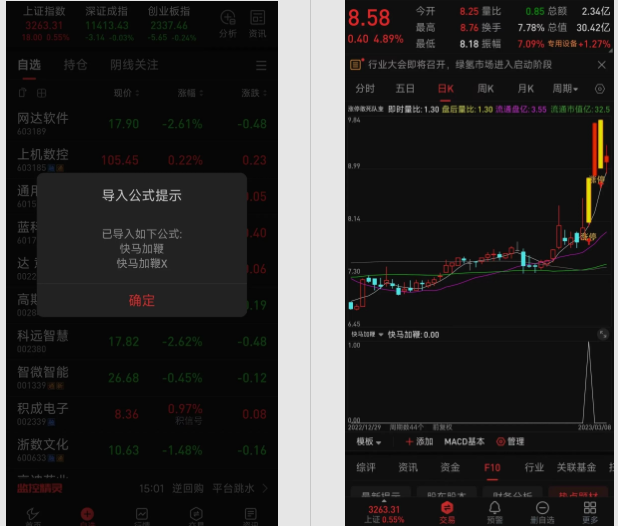Viewport: 618px width, 526px height.
Task: Tap the 交易 hexagon icon in left bottom nav
Action: [196, 515]
